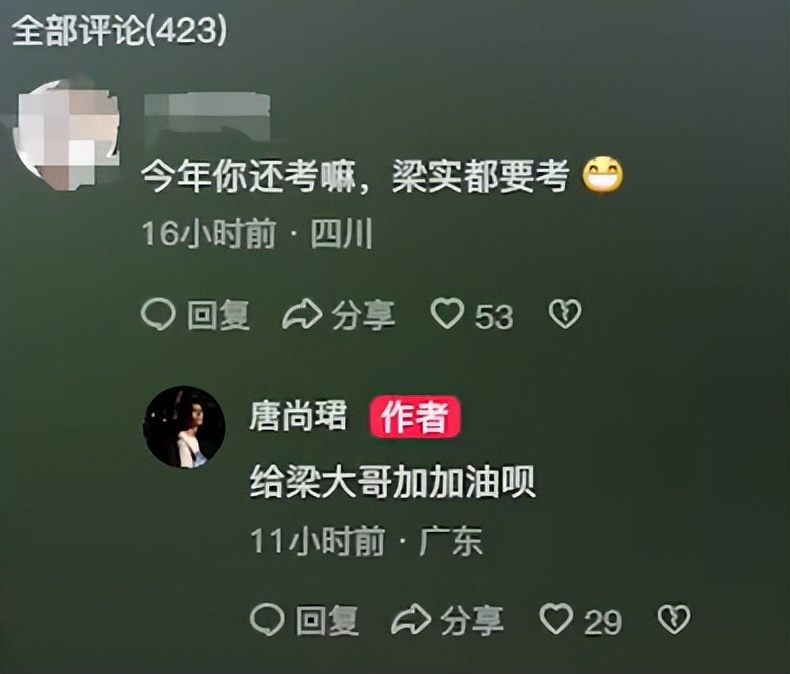Click 回复 text under the first comment
This screenshot has height=674, width=790.
(219, 315)
